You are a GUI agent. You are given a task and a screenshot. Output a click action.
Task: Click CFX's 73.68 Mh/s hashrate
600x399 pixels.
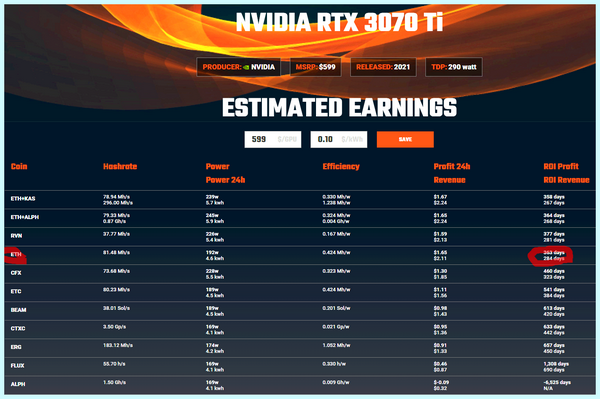[x=116, y=271]
